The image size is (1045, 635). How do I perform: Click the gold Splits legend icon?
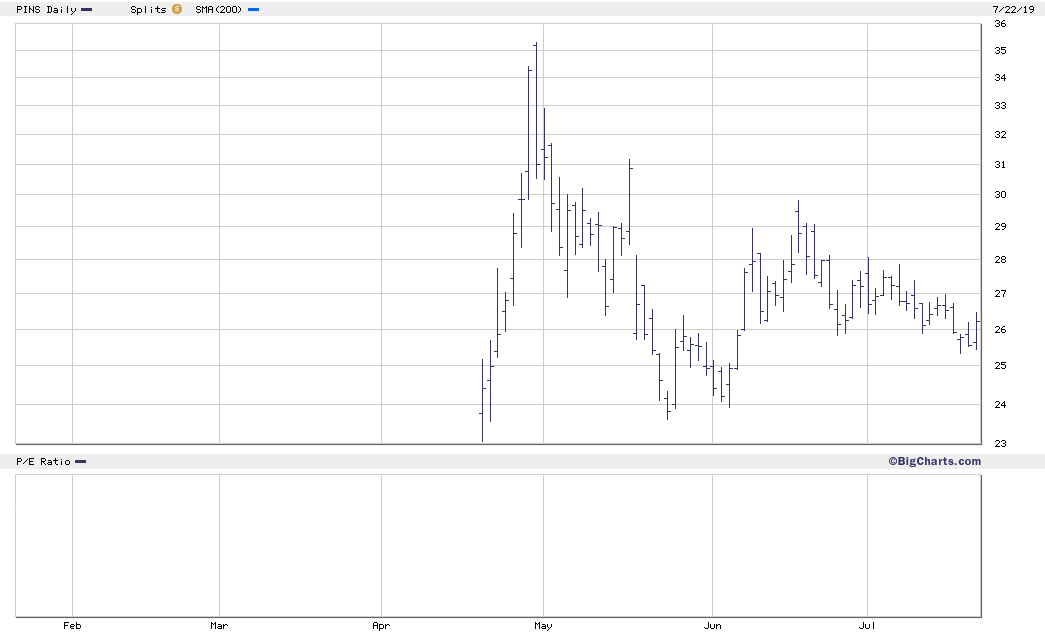click(177, 9)
